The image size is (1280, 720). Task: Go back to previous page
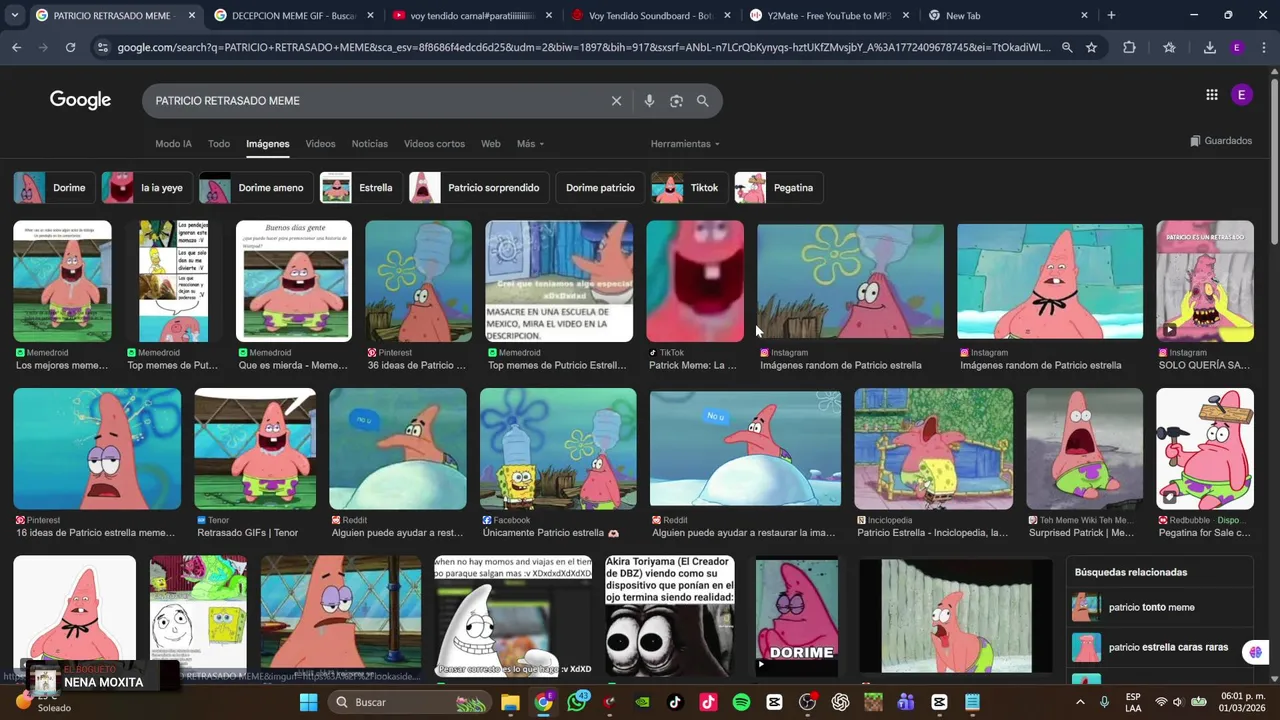click(x=16, y=48)
